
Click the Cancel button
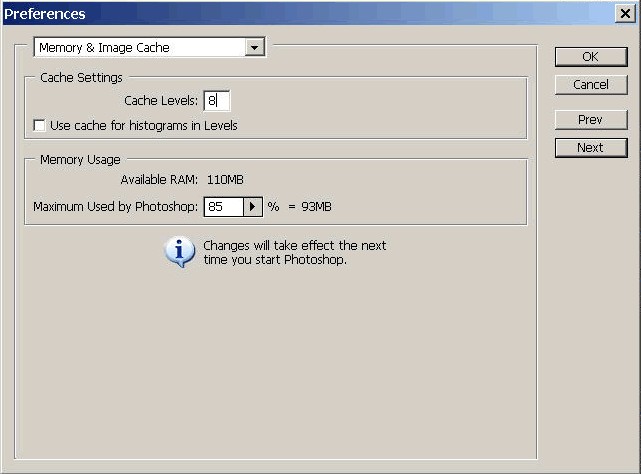(x=591, y=85)
